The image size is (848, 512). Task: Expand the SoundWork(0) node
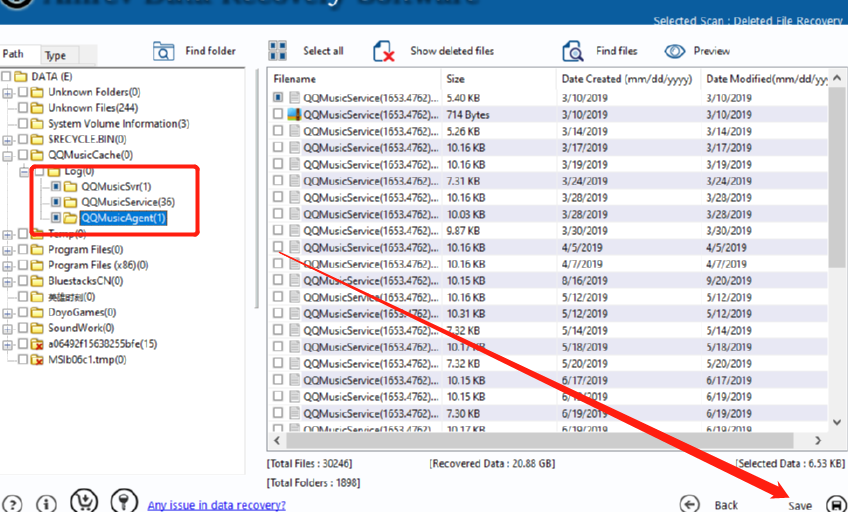pyautogui.click(x=8, y=328)
